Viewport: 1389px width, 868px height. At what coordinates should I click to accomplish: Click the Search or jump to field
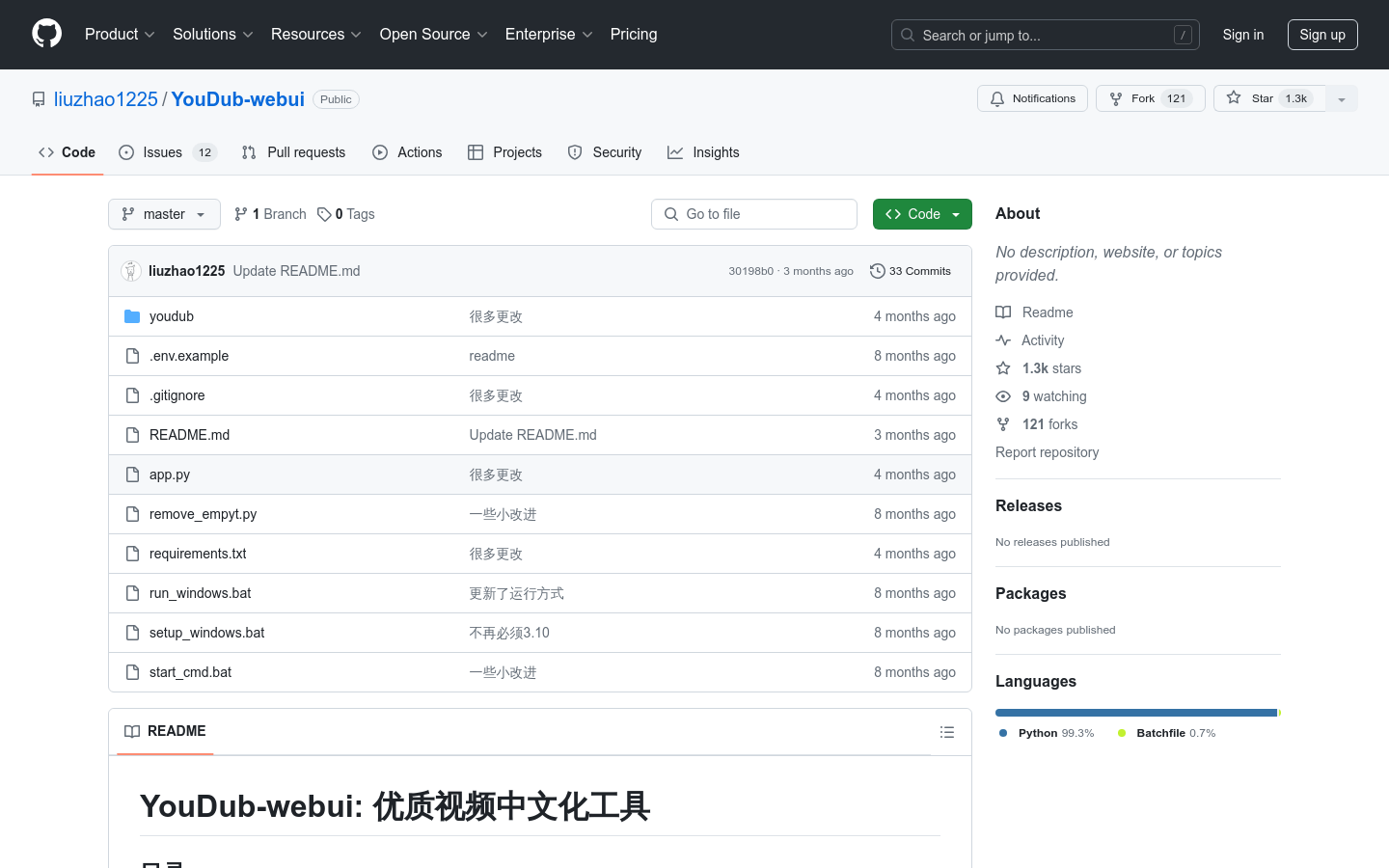(x=1046, y=35)
